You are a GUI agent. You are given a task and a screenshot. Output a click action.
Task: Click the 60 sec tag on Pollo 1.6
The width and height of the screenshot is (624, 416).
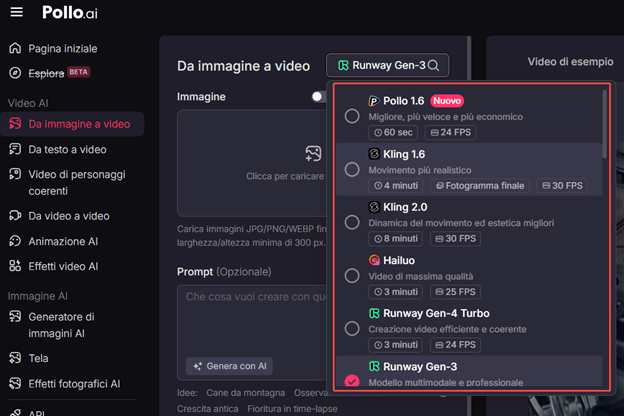[393, 133]
